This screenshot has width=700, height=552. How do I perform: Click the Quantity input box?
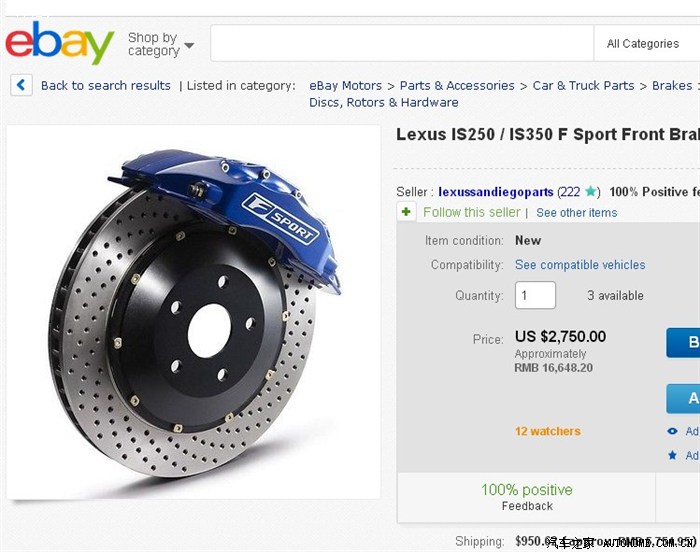tap(535, 295)
